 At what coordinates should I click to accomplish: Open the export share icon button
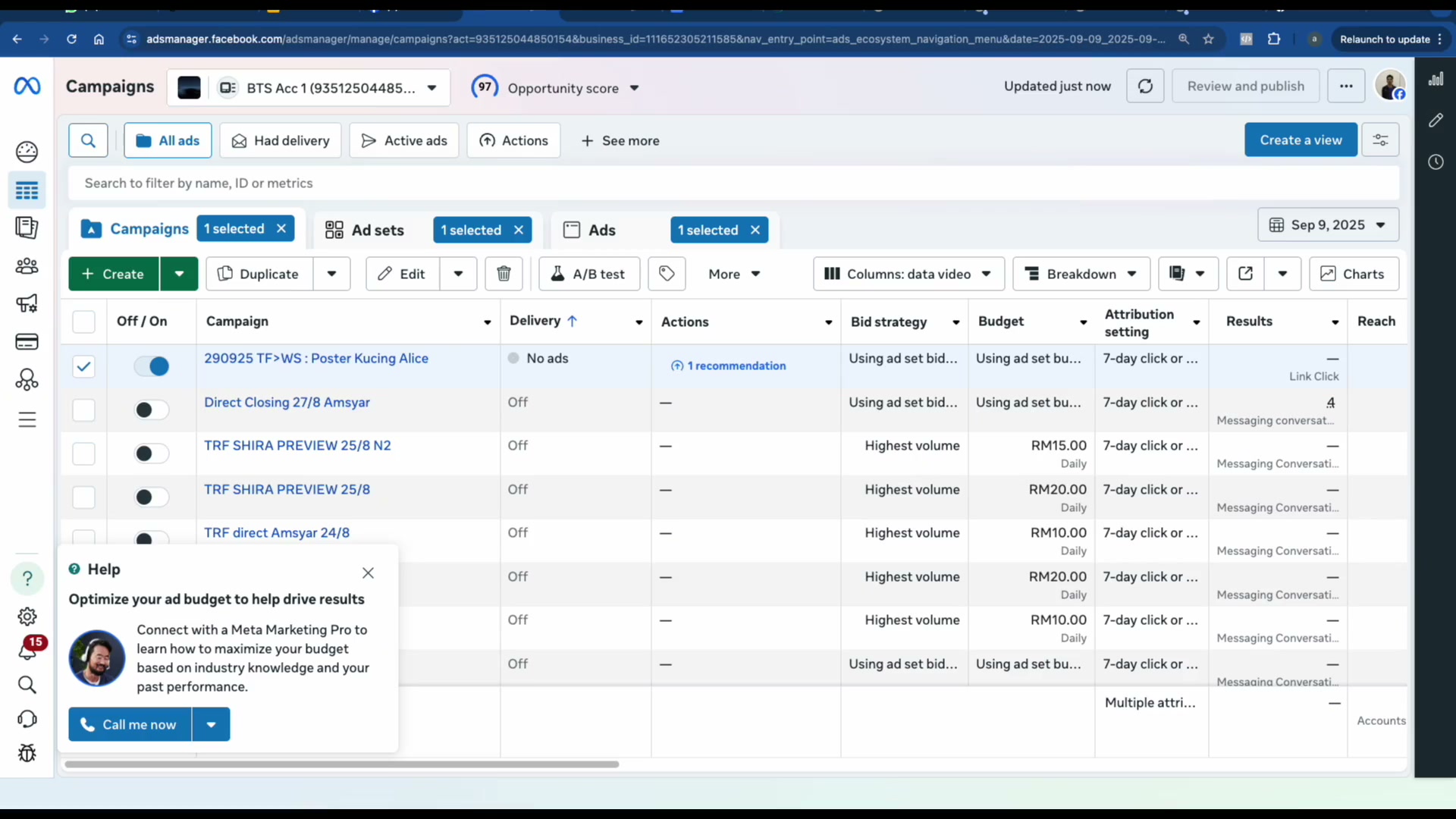1245,274
